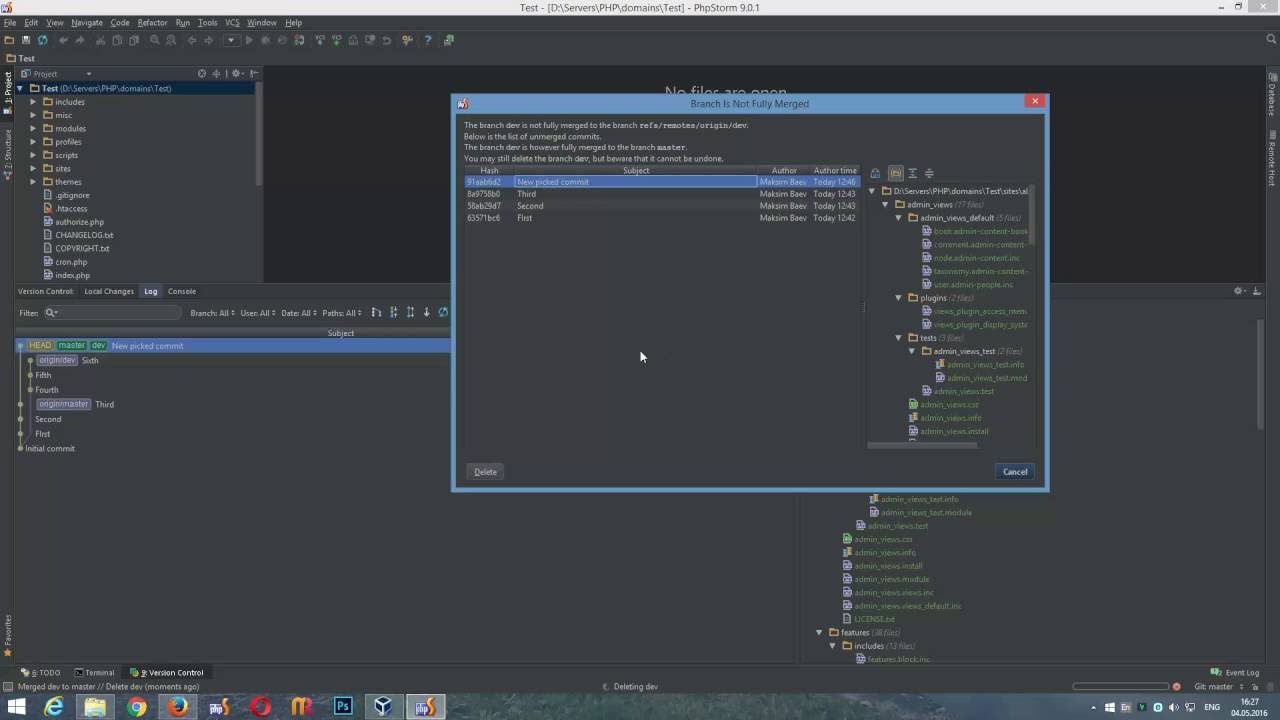The height and width of the screenshot is (720, 1280).
Task: Click the Delete button in the dialog
Action: pos(485,472)
